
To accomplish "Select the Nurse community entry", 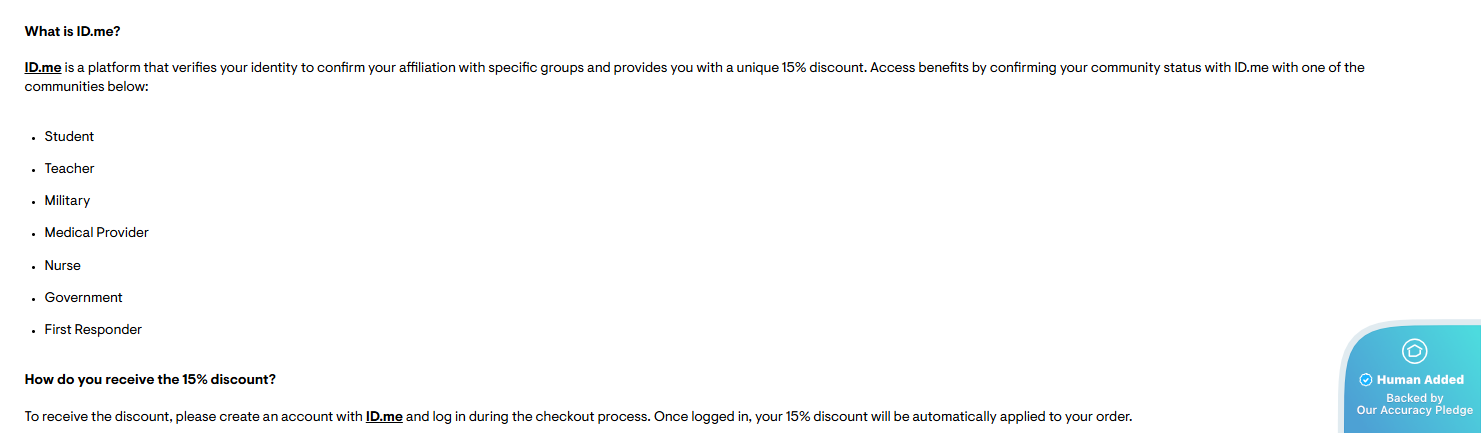I will coord(62,265).
